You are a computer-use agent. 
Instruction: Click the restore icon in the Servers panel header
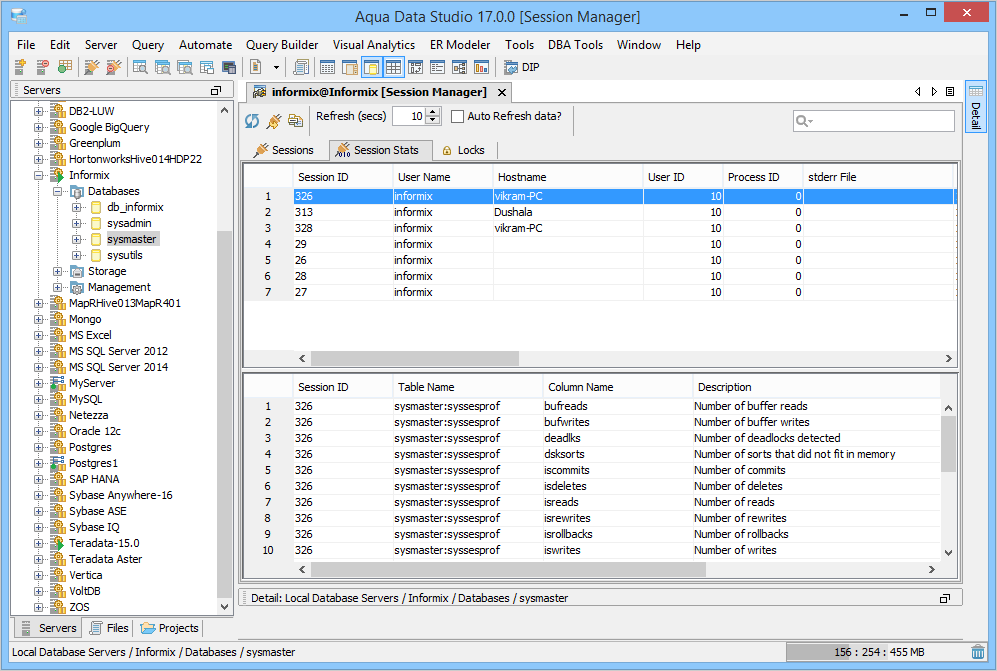[216, 90]
